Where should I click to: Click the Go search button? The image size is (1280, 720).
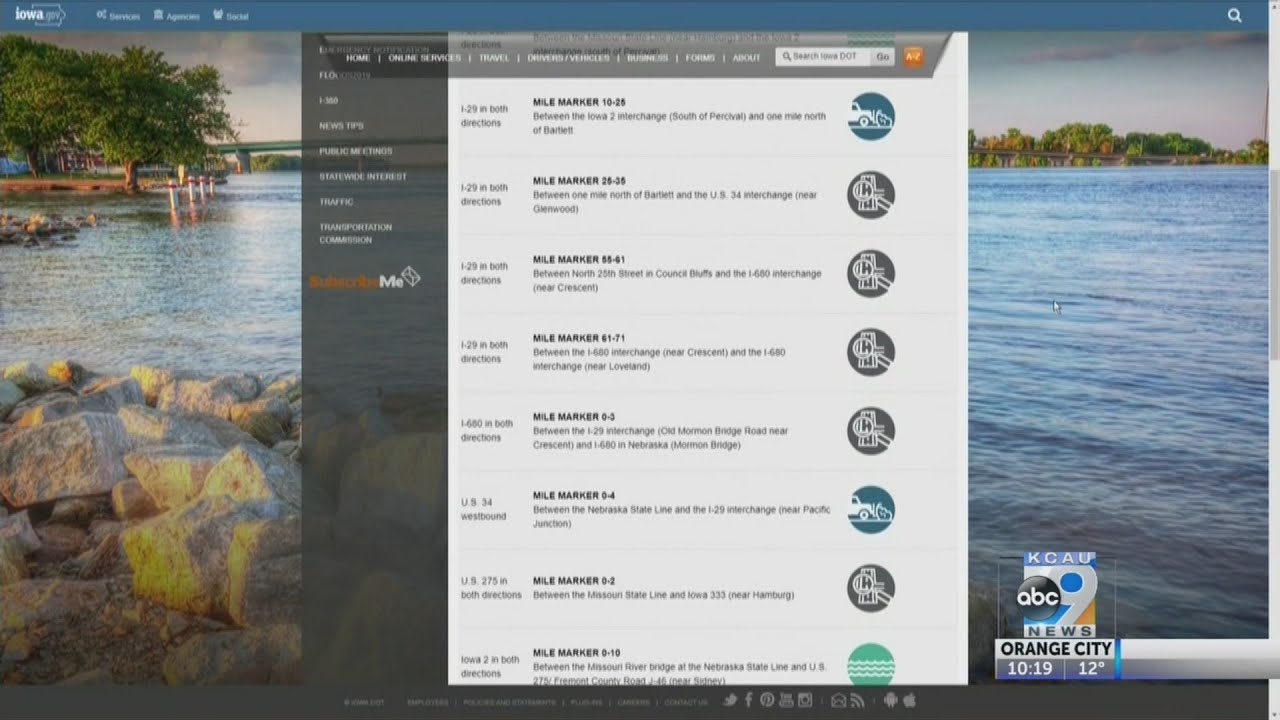coord(883,57)
